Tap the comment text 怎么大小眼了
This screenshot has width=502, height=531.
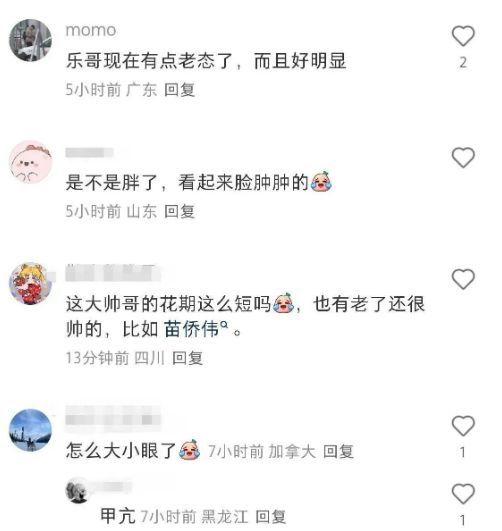[121, 451]
